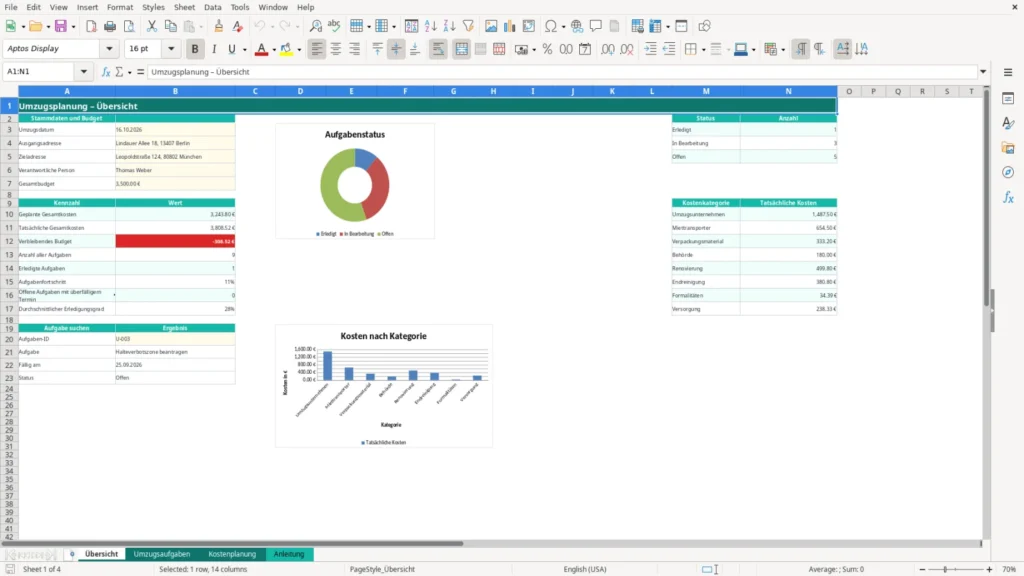The width and height of the screenshot is (1024, 576).
Task: Insert a comment
Action: (x=596, y=26)
